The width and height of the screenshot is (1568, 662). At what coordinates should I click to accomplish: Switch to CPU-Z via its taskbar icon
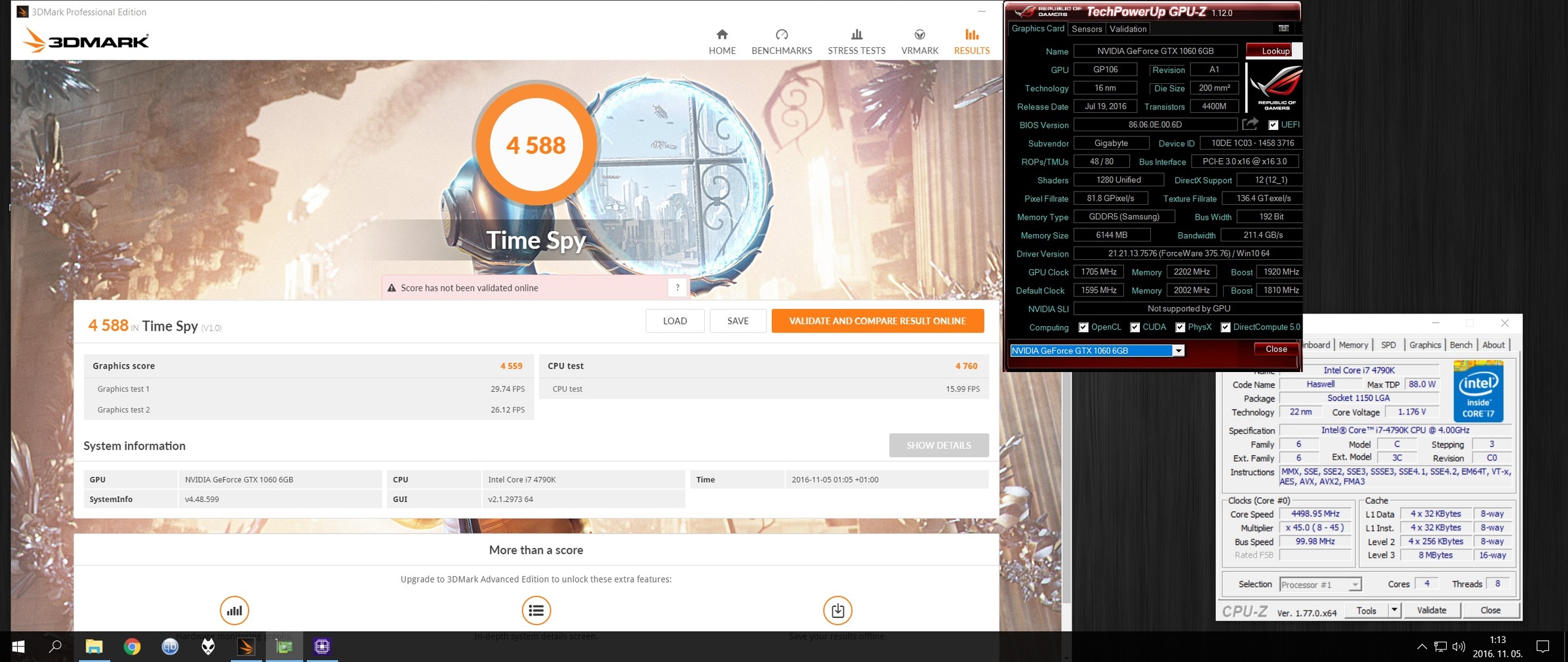click(322, 647)
